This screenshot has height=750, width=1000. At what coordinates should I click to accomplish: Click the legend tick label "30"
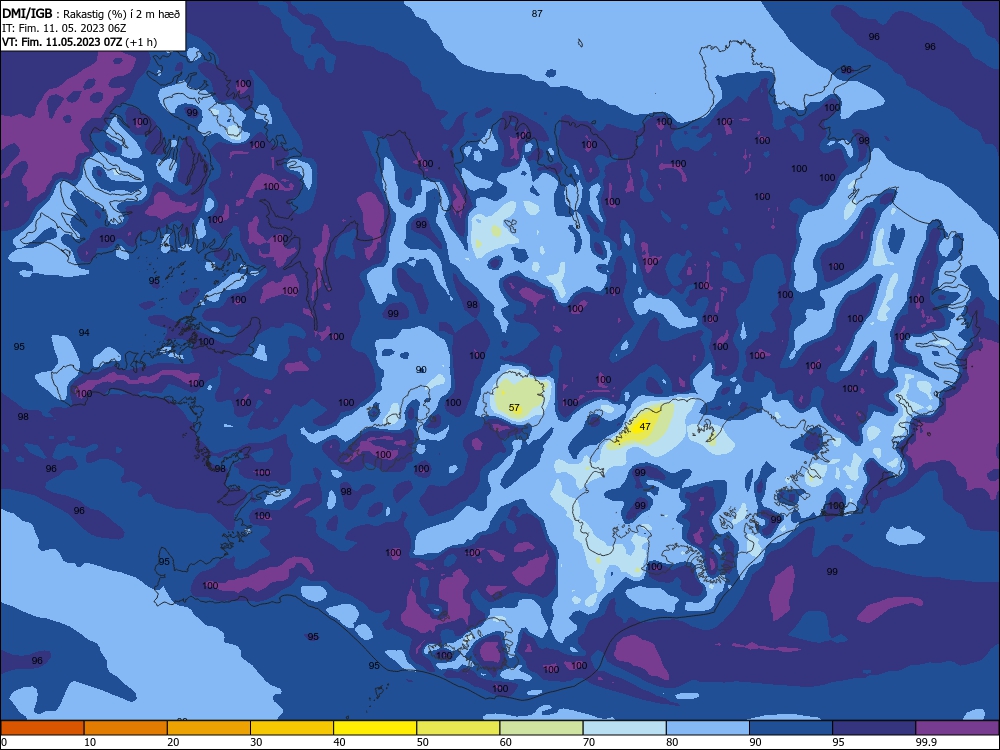[256, 742]
